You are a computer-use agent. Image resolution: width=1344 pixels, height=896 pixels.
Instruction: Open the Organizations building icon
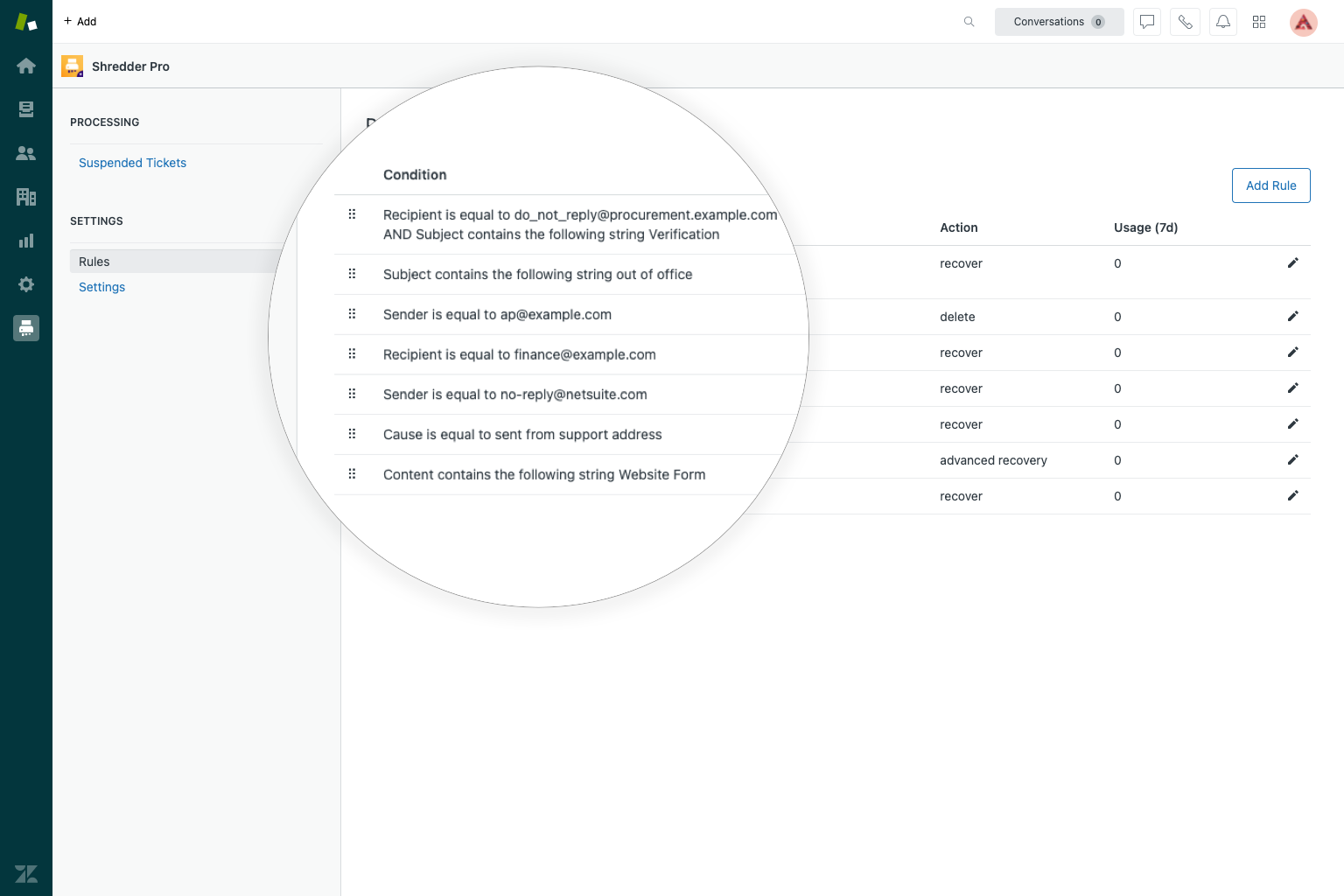tap(26, 197)
